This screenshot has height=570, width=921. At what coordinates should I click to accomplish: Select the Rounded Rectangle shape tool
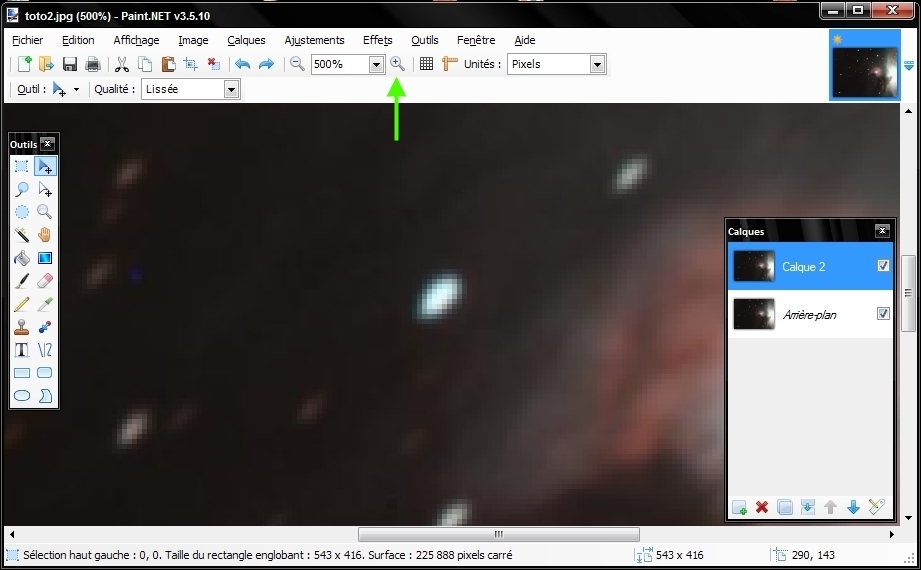[x=45, y=373]
